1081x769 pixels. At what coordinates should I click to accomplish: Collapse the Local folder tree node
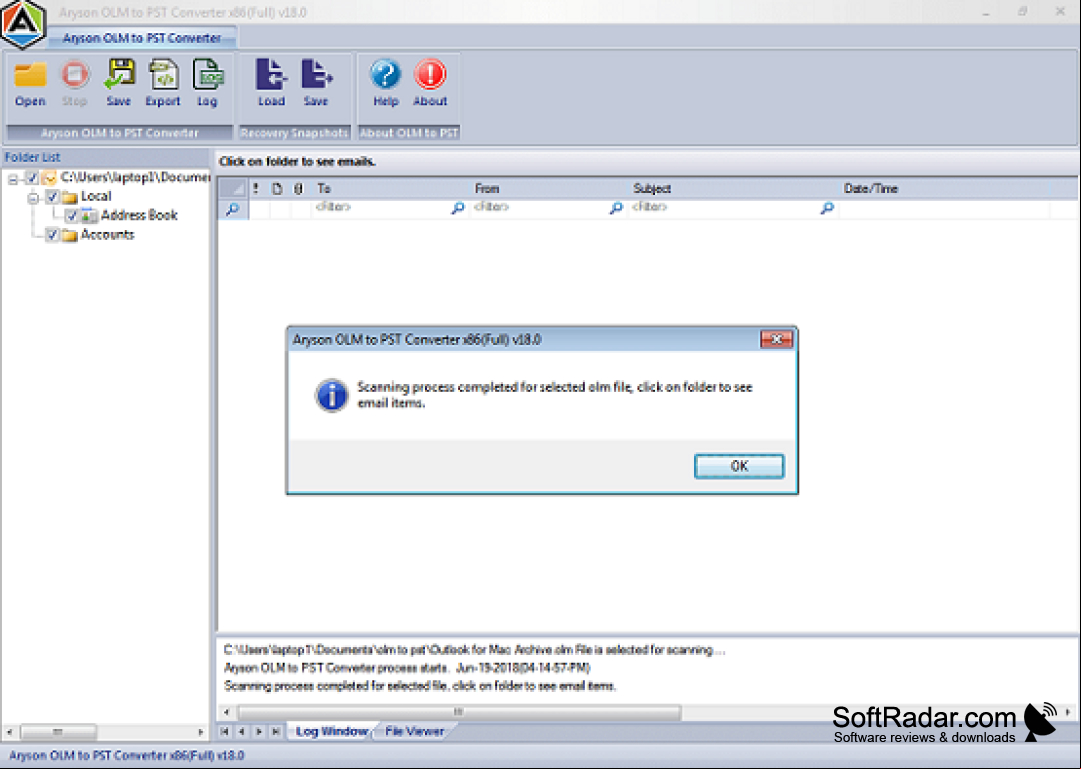click(32, 198)
